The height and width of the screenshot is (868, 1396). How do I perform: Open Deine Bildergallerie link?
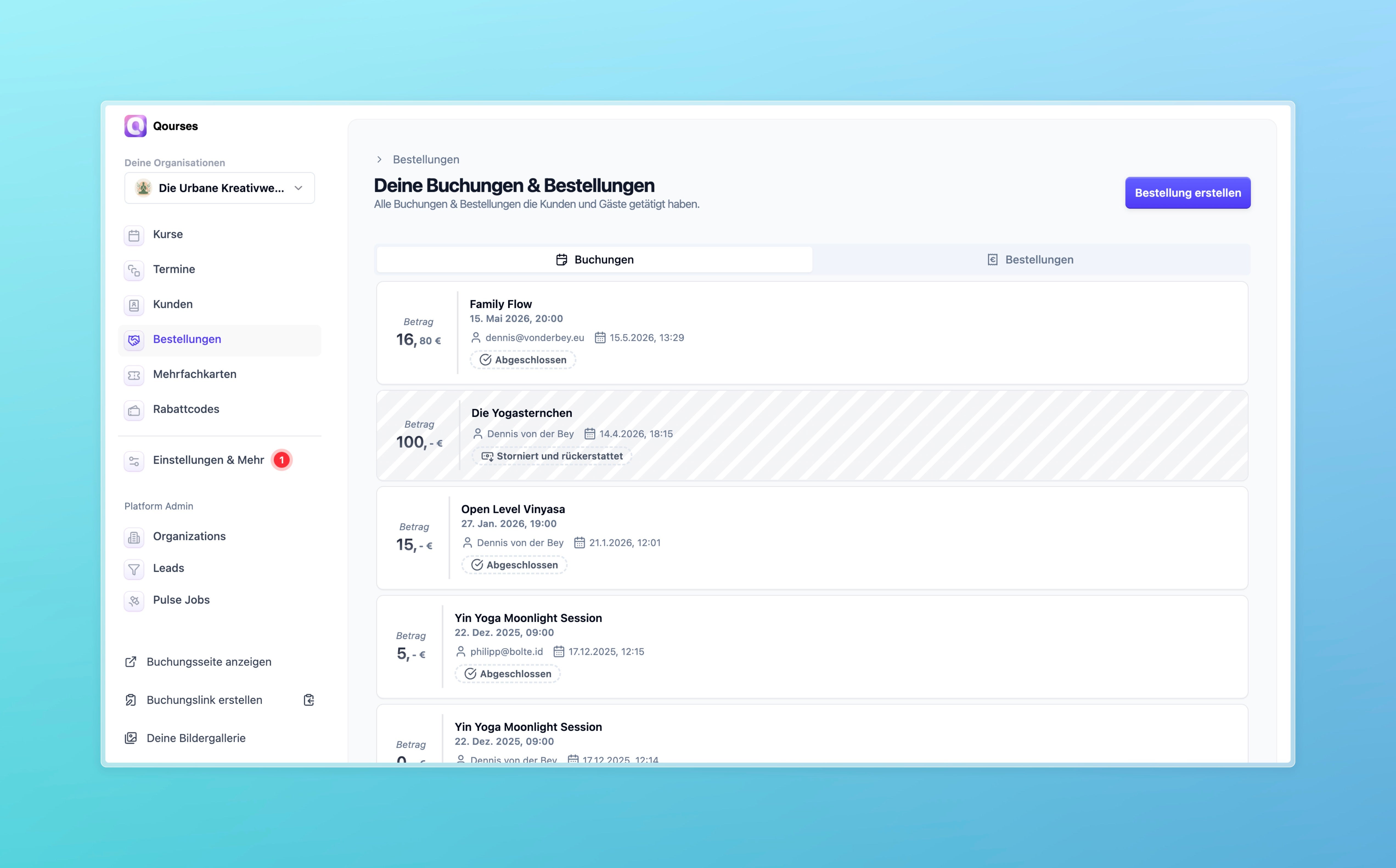point(185,738)
